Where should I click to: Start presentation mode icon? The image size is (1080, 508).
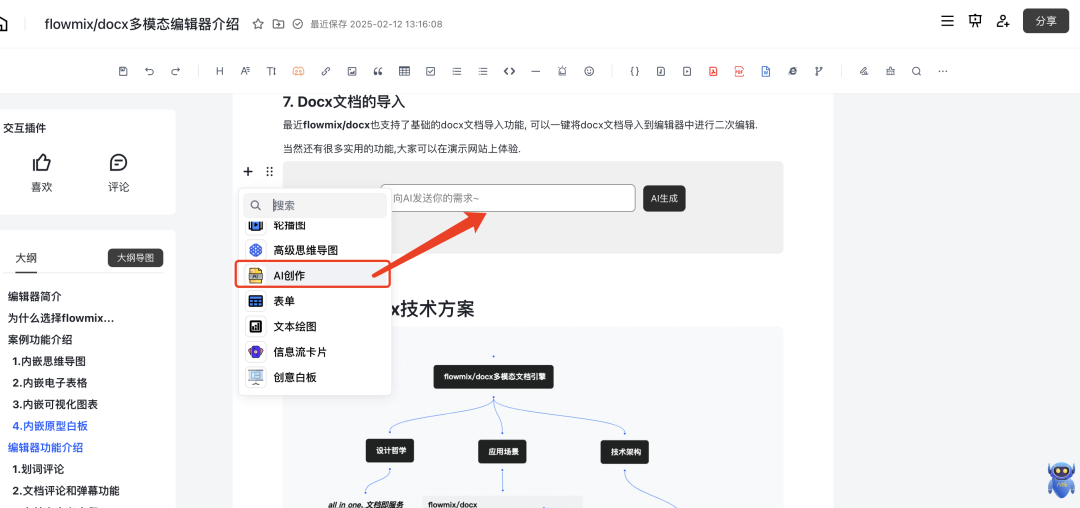(x=975, y=21)
